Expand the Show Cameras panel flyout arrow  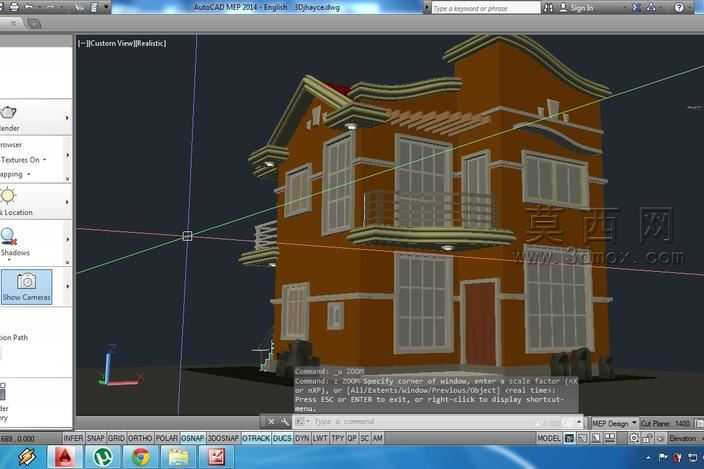click(67, 286)
